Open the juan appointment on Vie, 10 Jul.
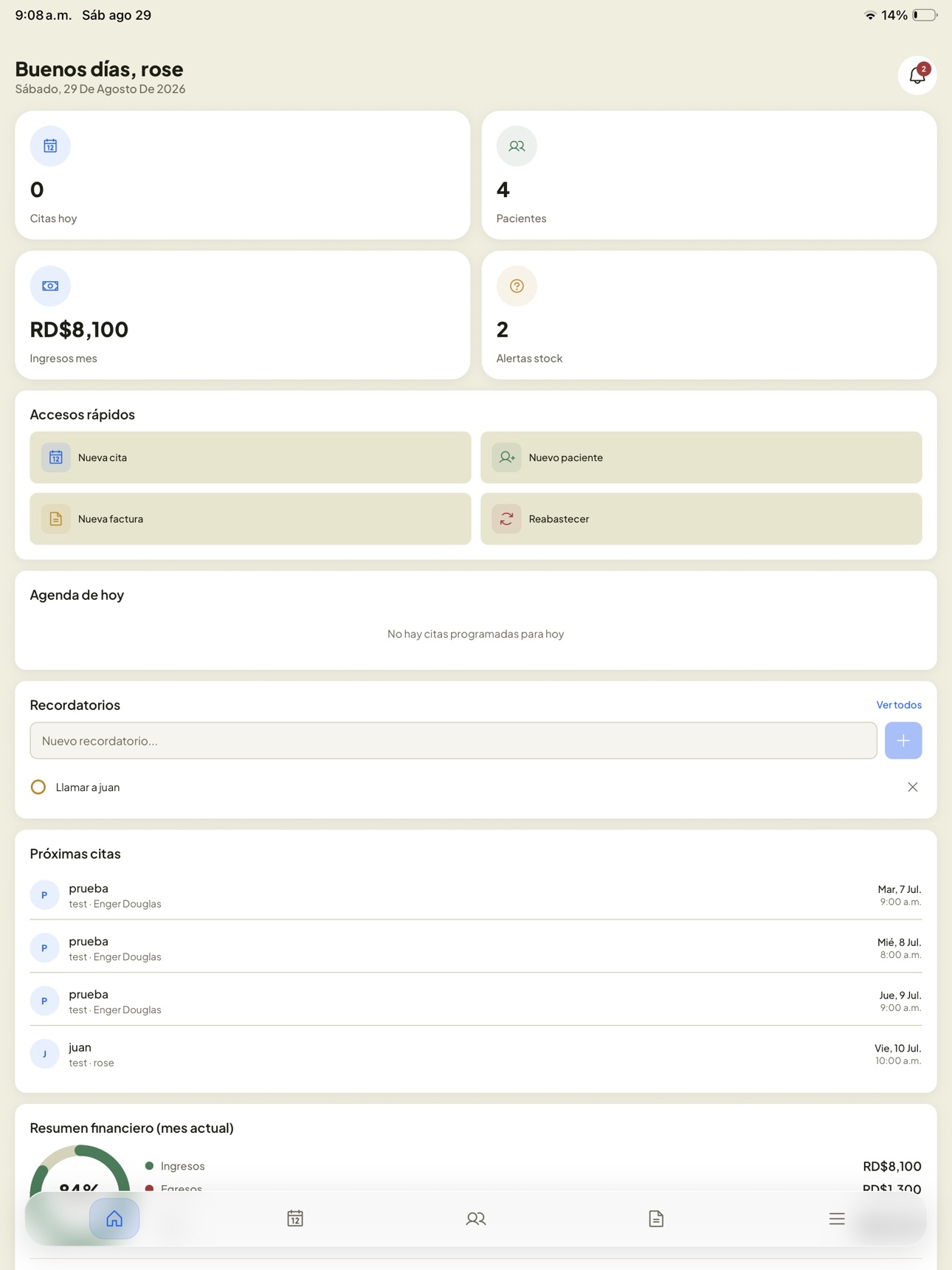The width and height of the screenshot is (952, 1270). pyautogui.click(x=476, y=1054)
